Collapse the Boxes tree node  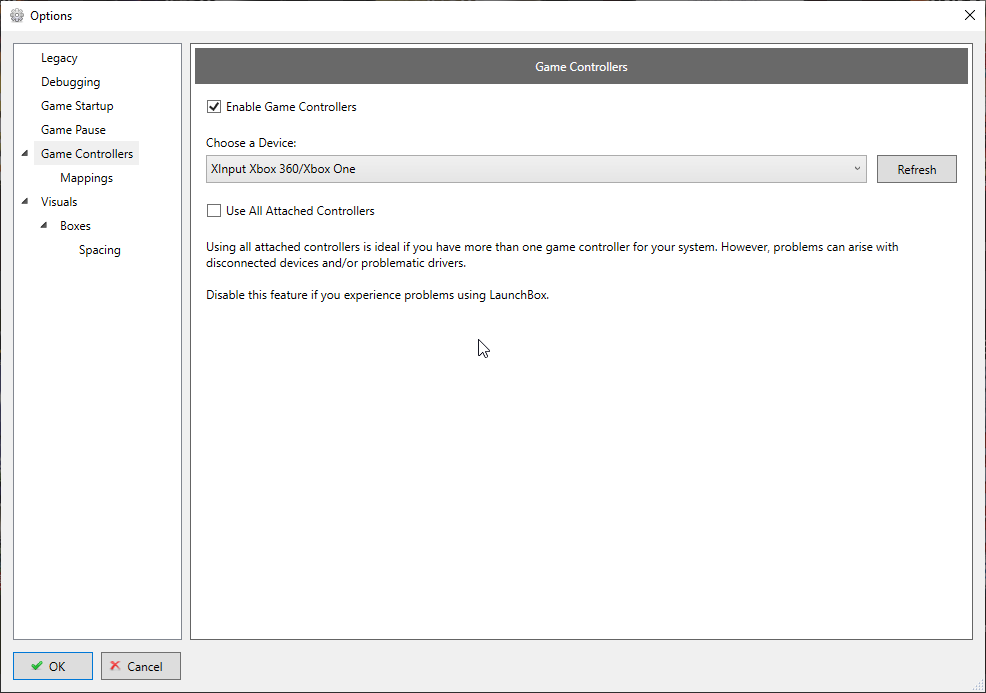click(44, 225)
